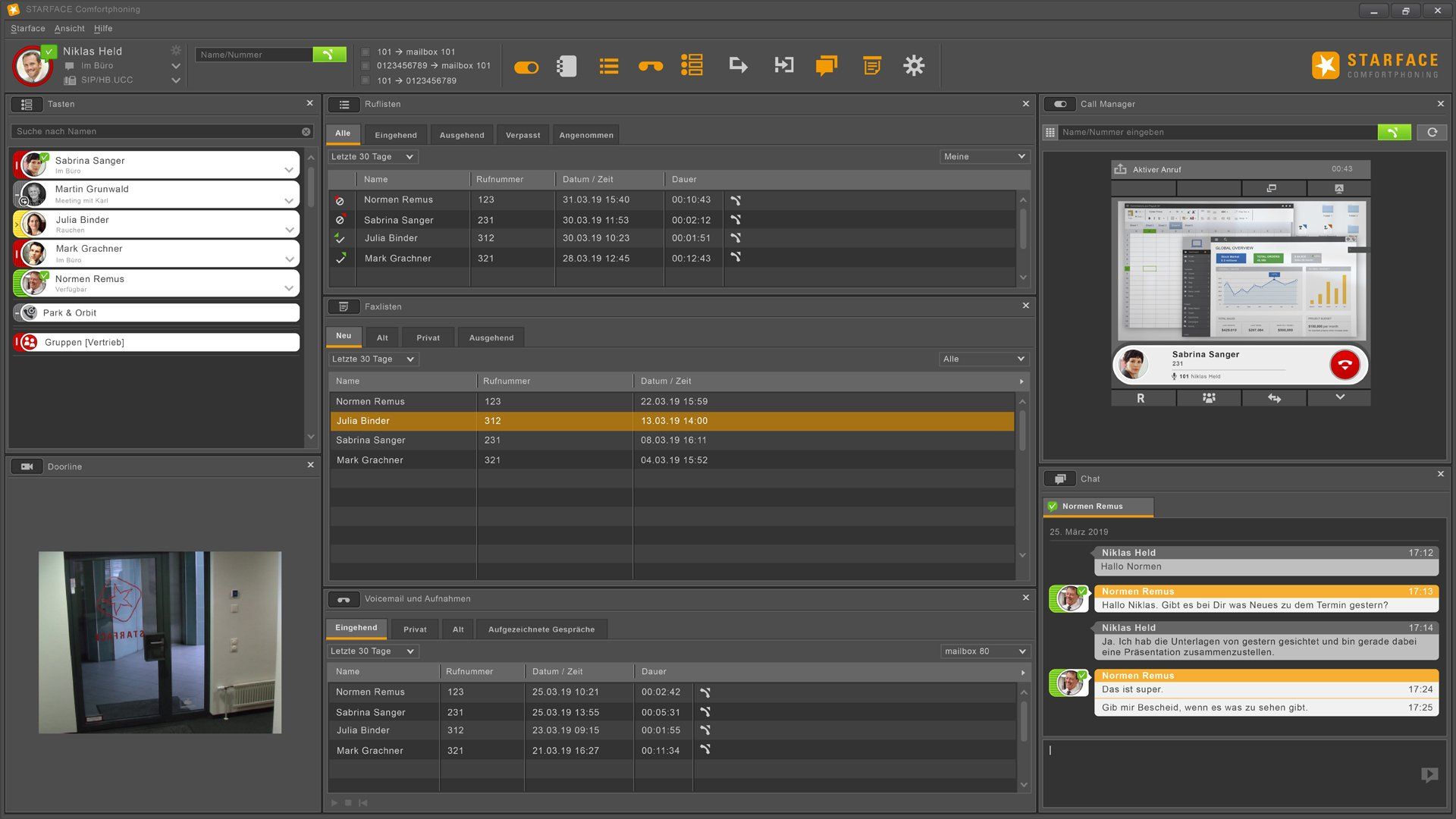Click the green dial button beside Name/Nummer eingeben

1393,132
